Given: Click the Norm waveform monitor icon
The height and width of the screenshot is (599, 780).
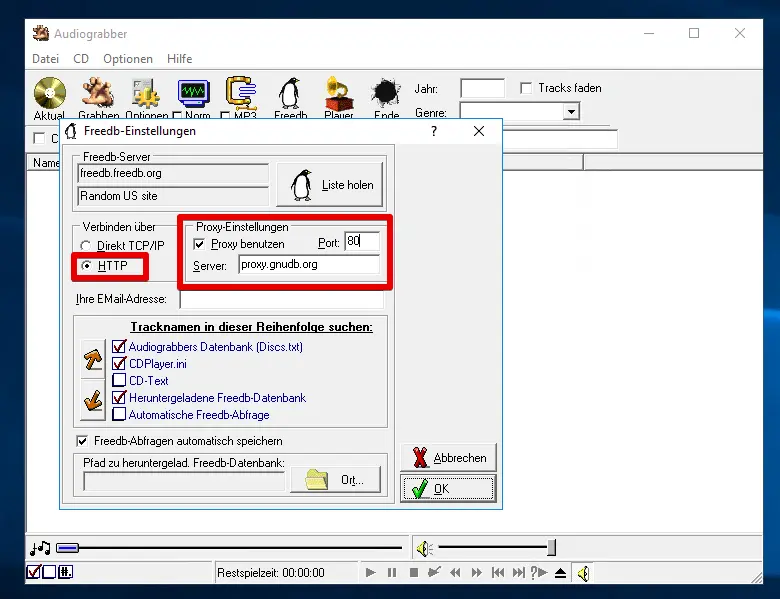Looking at the screenshot, I should coord(194,93).
